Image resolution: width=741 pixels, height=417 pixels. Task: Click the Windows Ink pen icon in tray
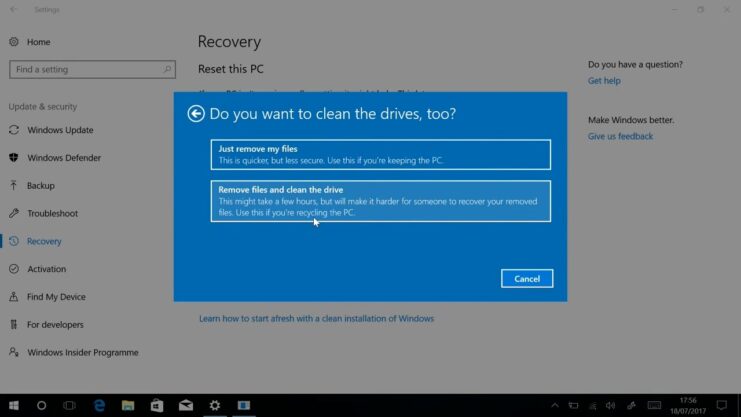pyautogui.click(x=631, y=406)
